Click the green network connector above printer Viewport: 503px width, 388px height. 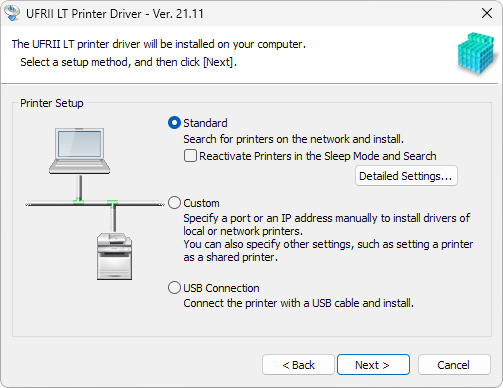pos(112,203)
